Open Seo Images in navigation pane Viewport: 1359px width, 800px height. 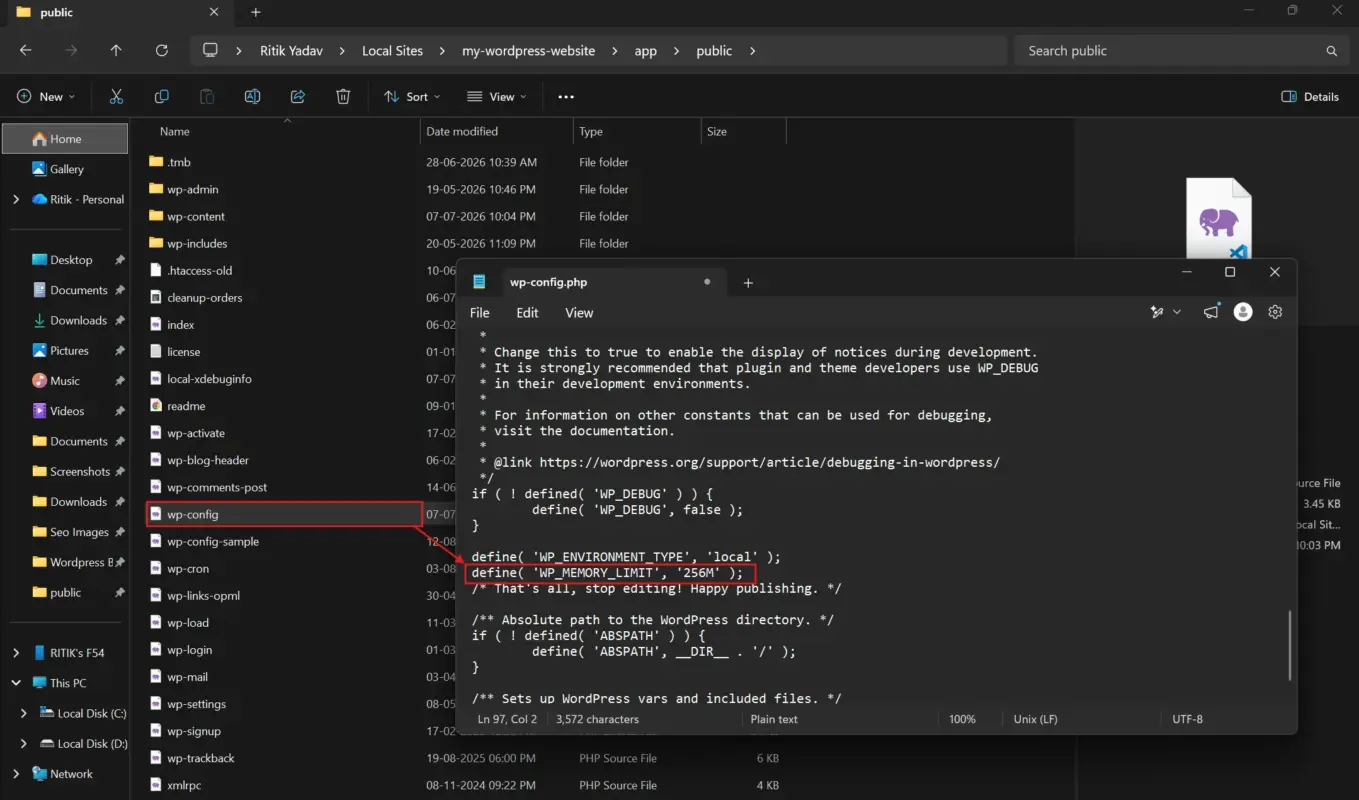click(78, 532)
